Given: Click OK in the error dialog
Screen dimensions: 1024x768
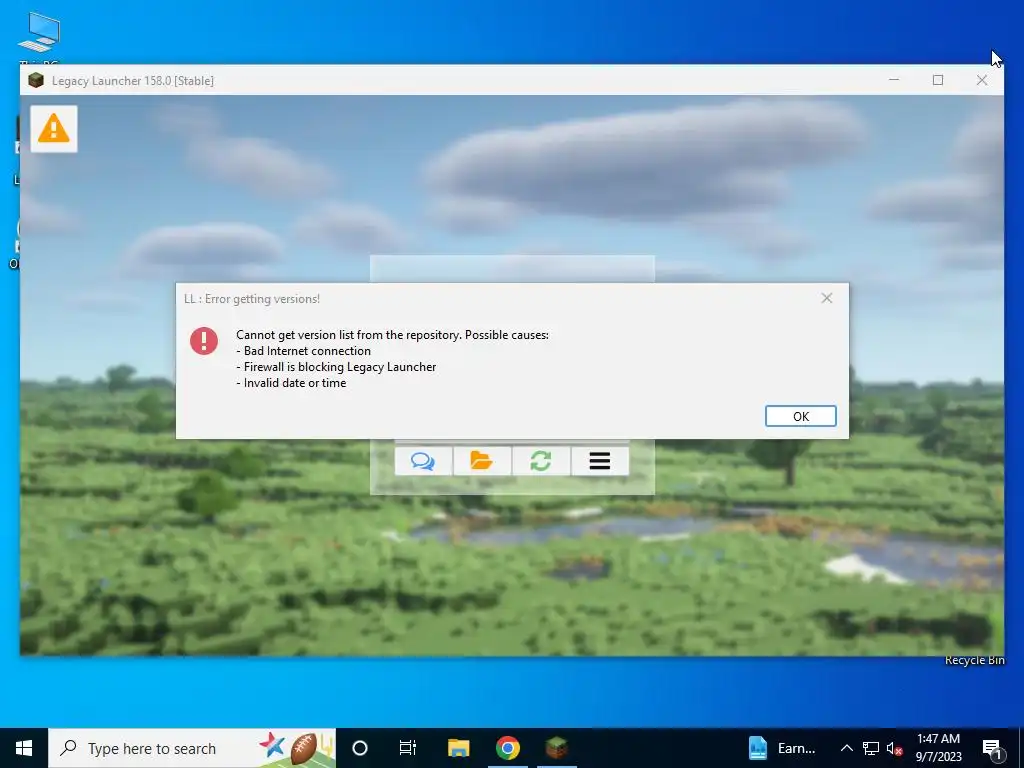Looking at the screenshot, I should pos(800,417).
